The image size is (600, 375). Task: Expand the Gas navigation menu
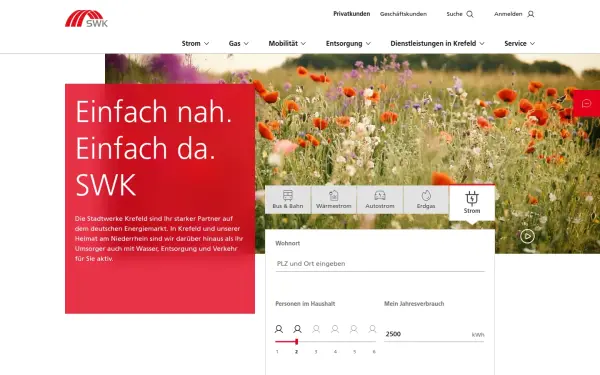coord(239,44)
